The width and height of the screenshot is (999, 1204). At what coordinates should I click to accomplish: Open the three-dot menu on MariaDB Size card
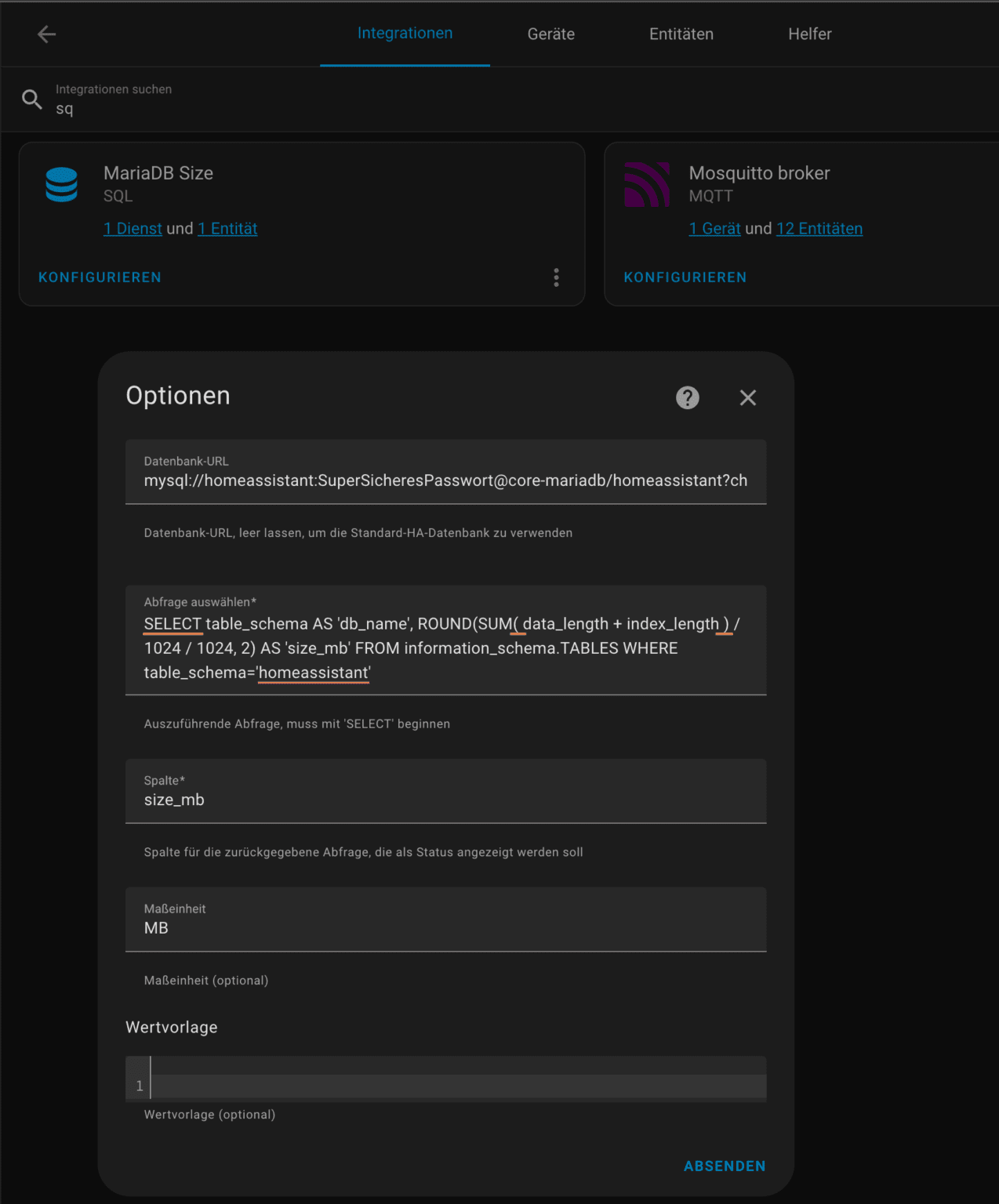pyautogui.click(x=556, y=277)
